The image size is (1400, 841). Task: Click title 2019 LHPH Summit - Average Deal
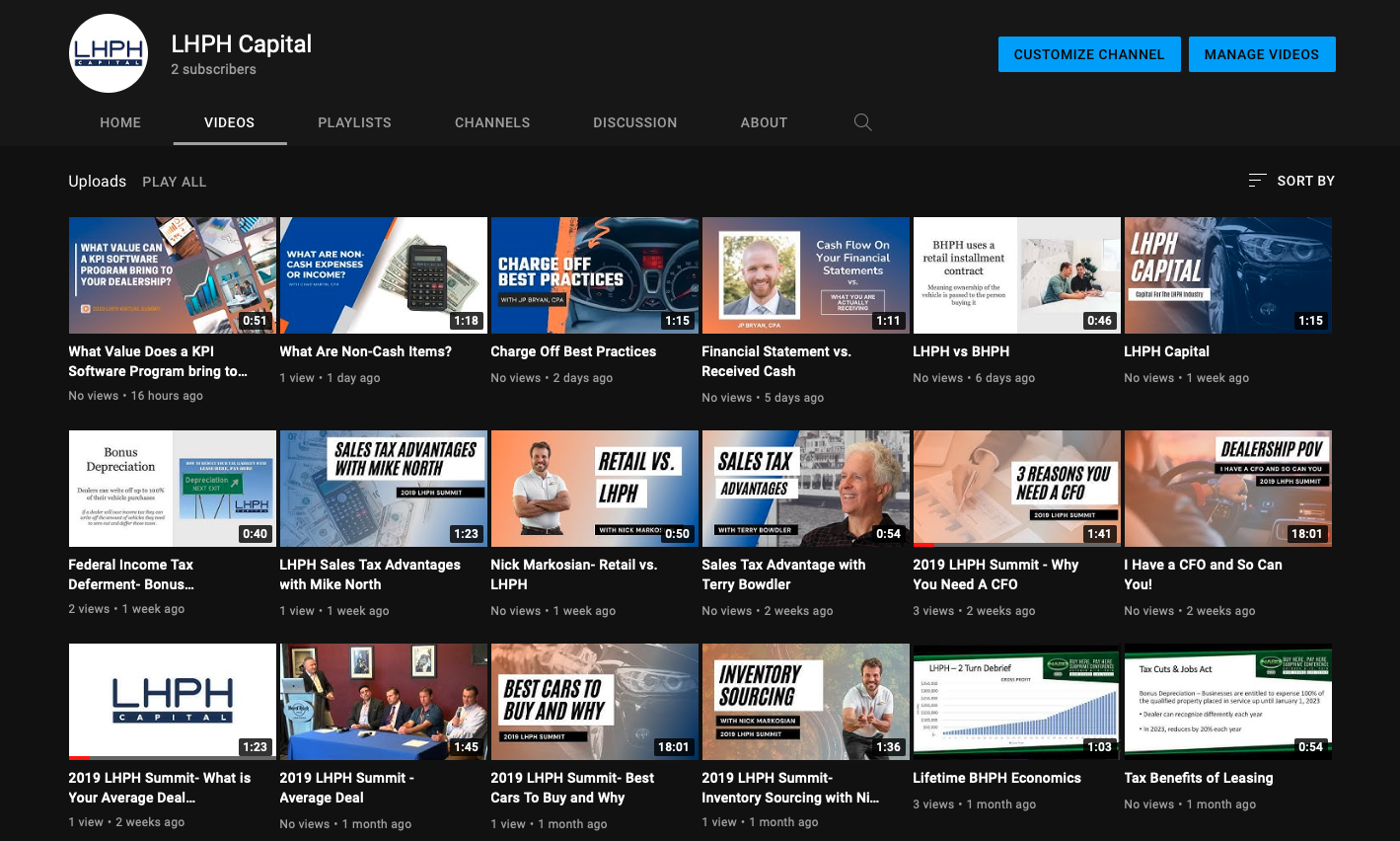click(347, 788)
